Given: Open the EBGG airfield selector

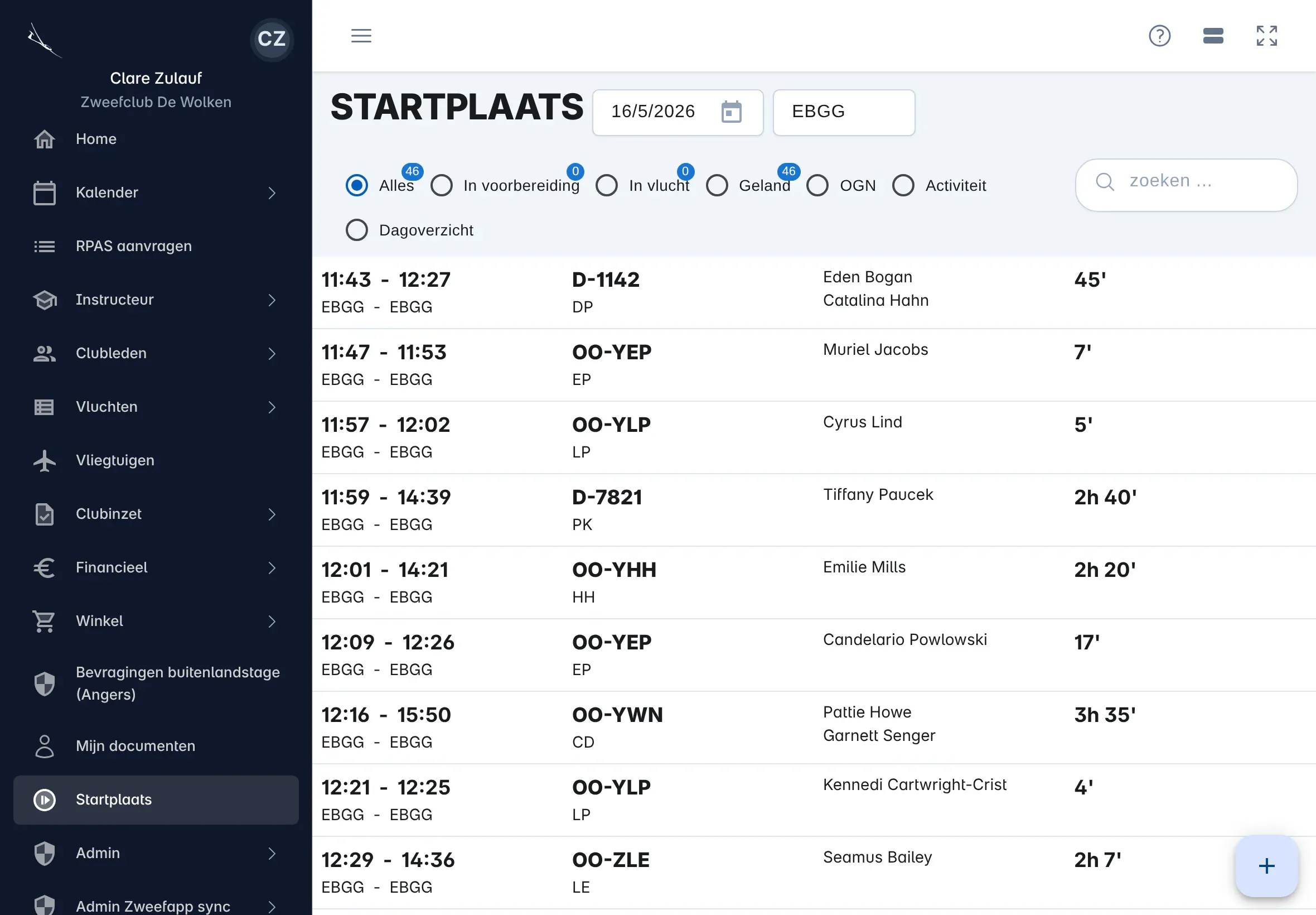Looking at the screenshot, I should point(843,112).
